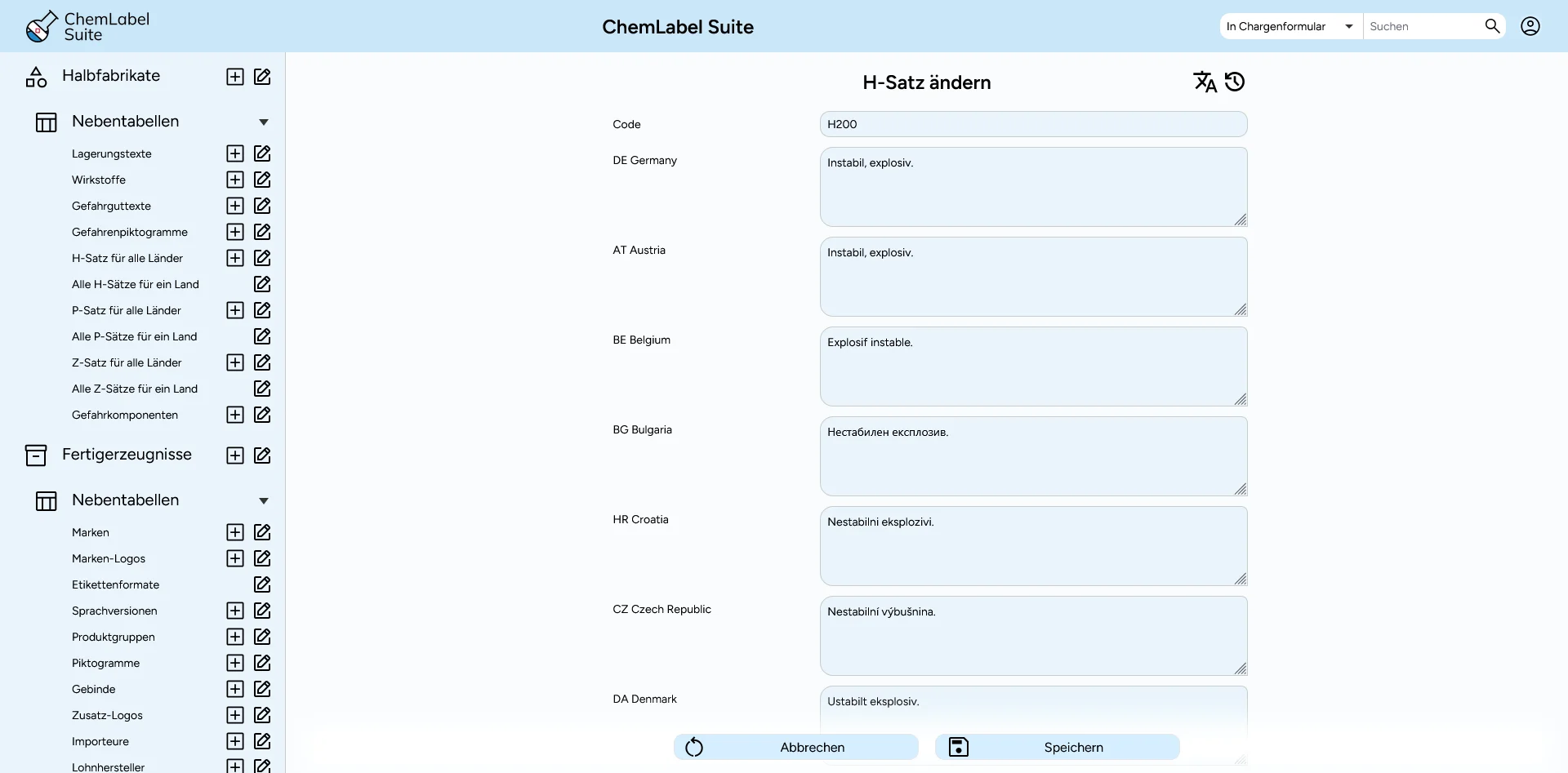1568x773 pixels.
Task: Edit Gefahrenpiktogramme entries
Action: (x=262, y=232)
